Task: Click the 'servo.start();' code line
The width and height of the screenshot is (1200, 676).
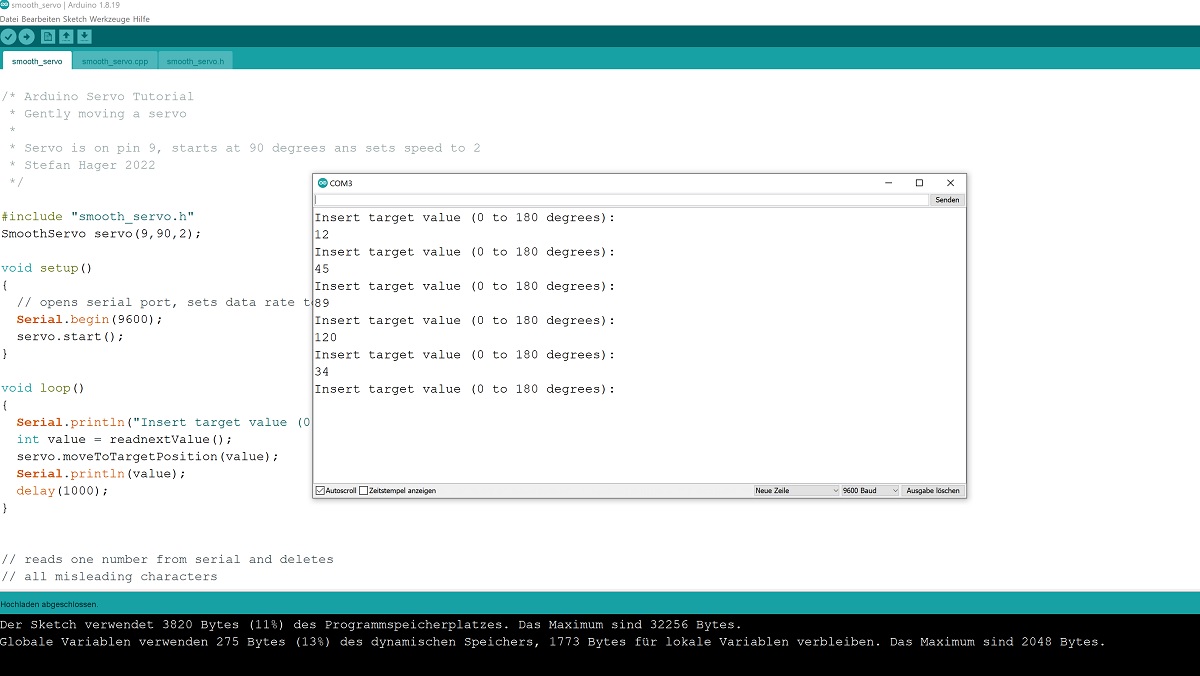Action: pyautogui.click(x=70, y=336)
